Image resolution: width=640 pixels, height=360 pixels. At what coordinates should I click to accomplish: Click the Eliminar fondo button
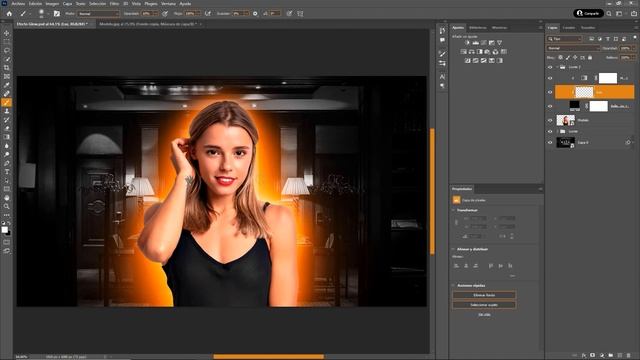(484, 295)
